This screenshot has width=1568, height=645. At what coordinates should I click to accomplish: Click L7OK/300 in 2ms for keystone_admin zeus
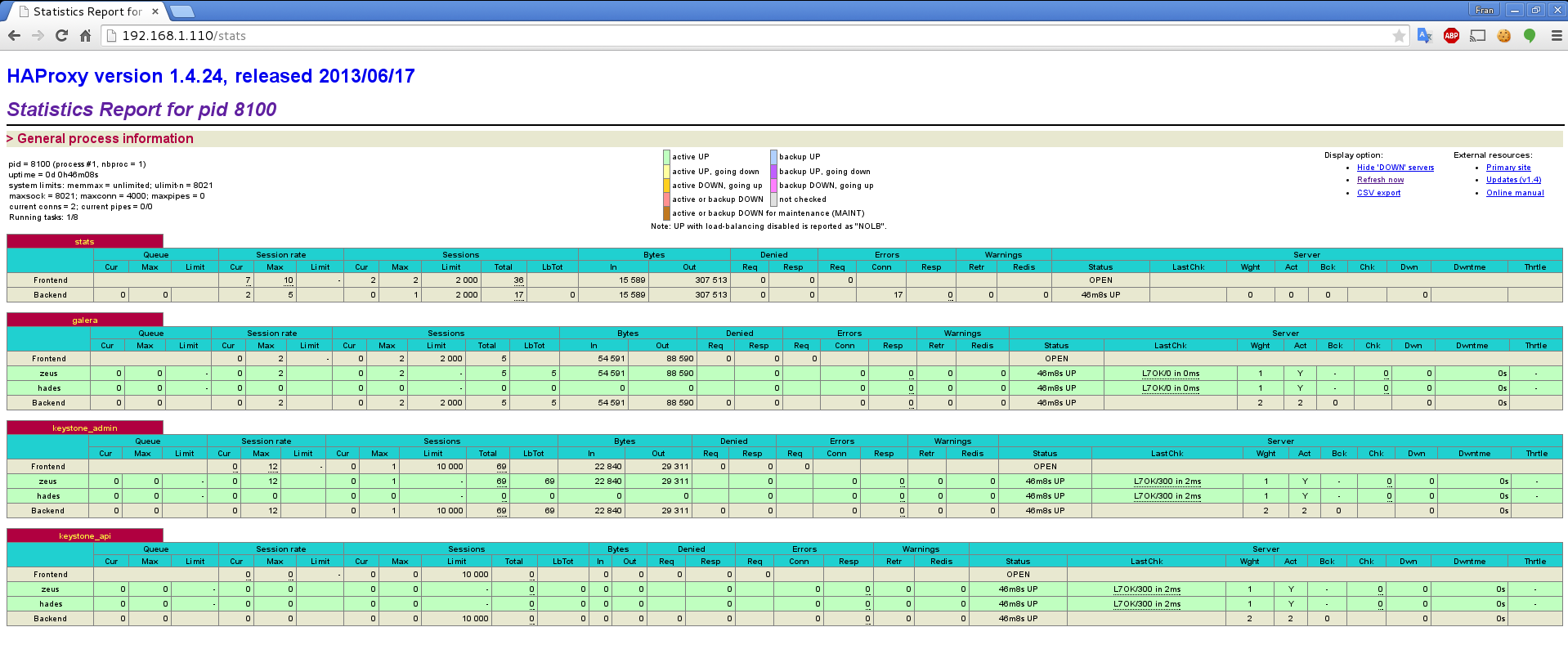point(1167,482)
